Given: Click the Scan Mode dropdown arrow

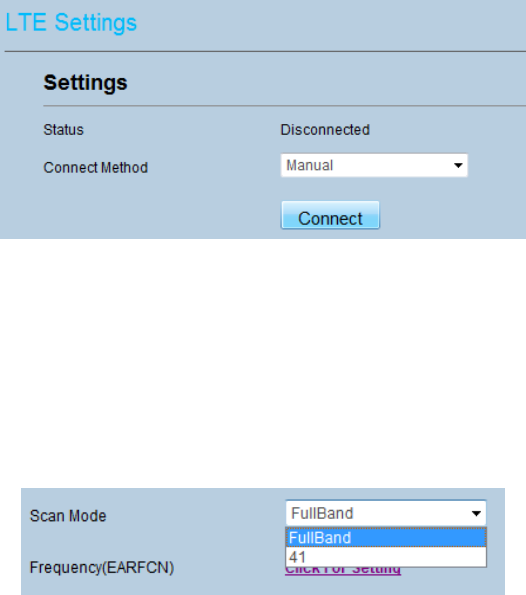Looking at the screenshot, I should pyautogui.click(x=476, y=513).
